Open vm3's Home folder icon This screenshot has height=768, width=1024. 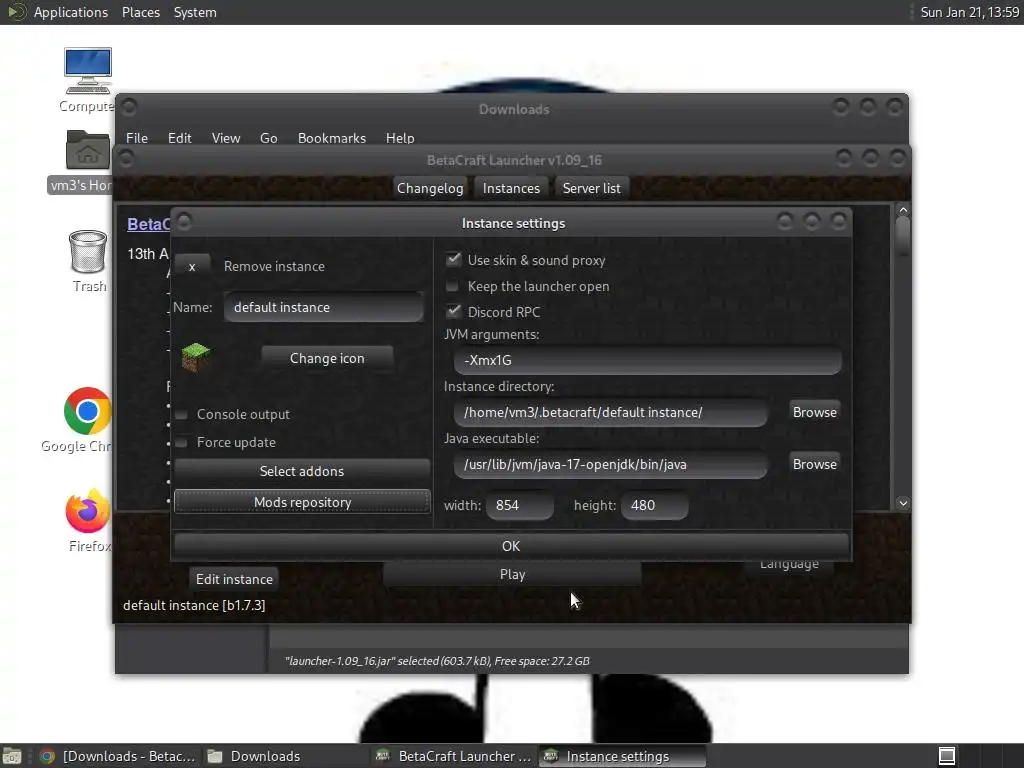click(x=88, y=150)
